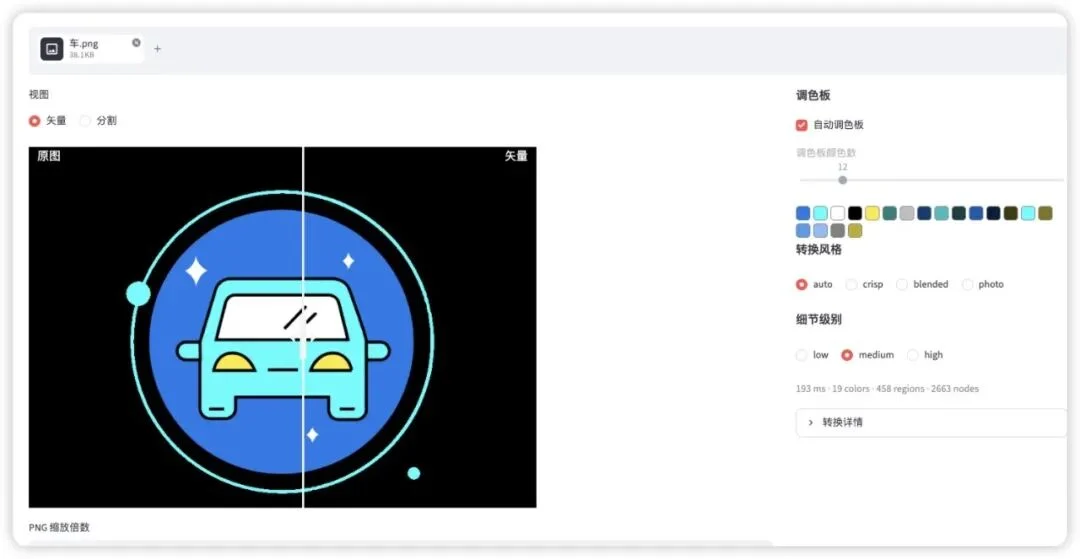Image resolution: width=1080 pixels, height=559 pixels.
Task: Choose the blended conversion style
Action: (x=902, y=284)
